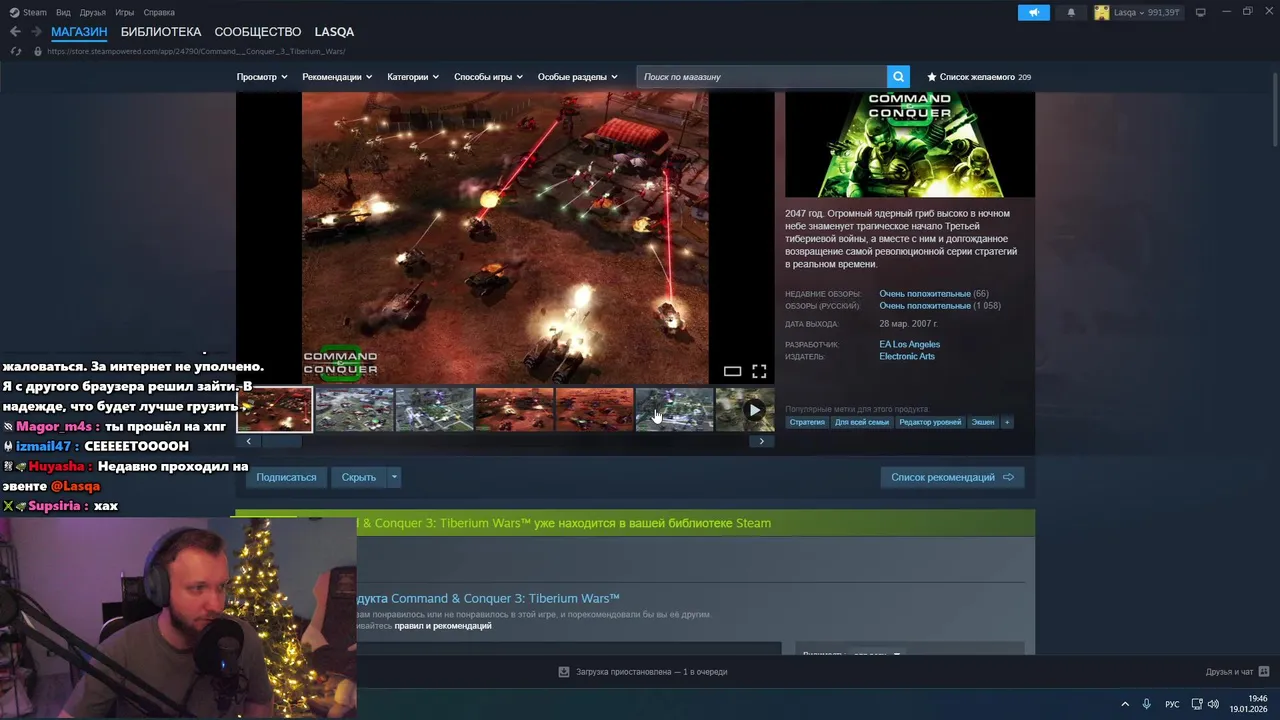Expand the Рекомендации dropdown
Viewport: 1280px width, 720px height.
337,77
